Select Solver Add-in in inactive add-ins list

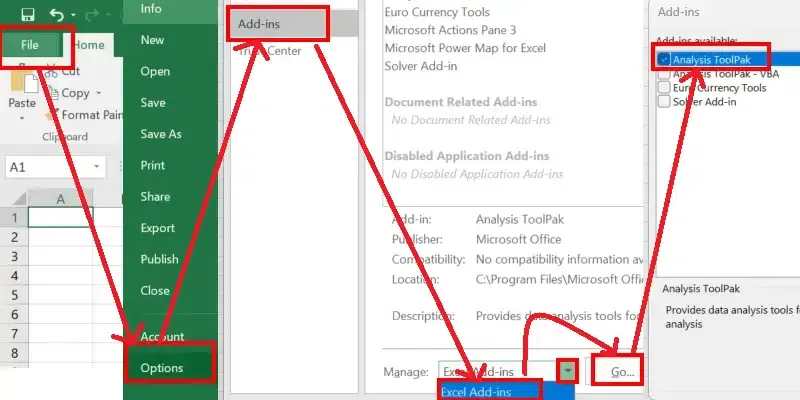tap(420, 66)
